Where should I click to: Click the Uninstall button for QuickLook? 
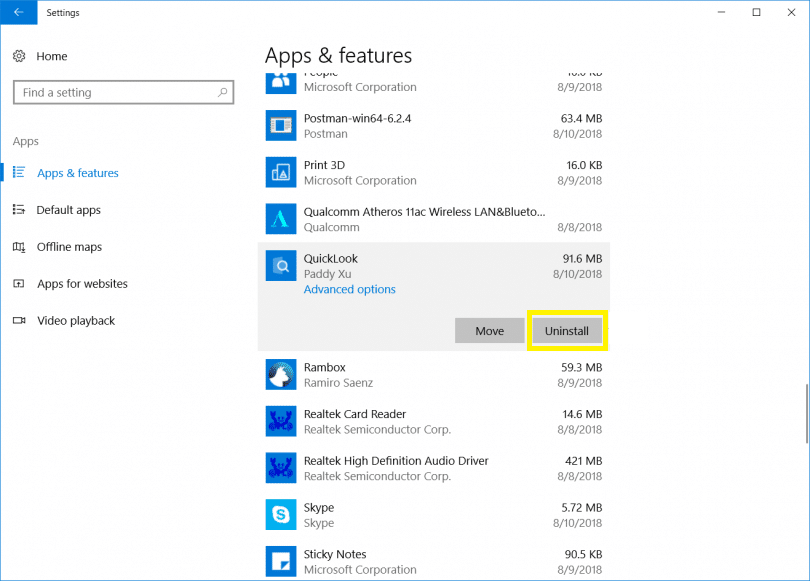[x=567, y=331]
